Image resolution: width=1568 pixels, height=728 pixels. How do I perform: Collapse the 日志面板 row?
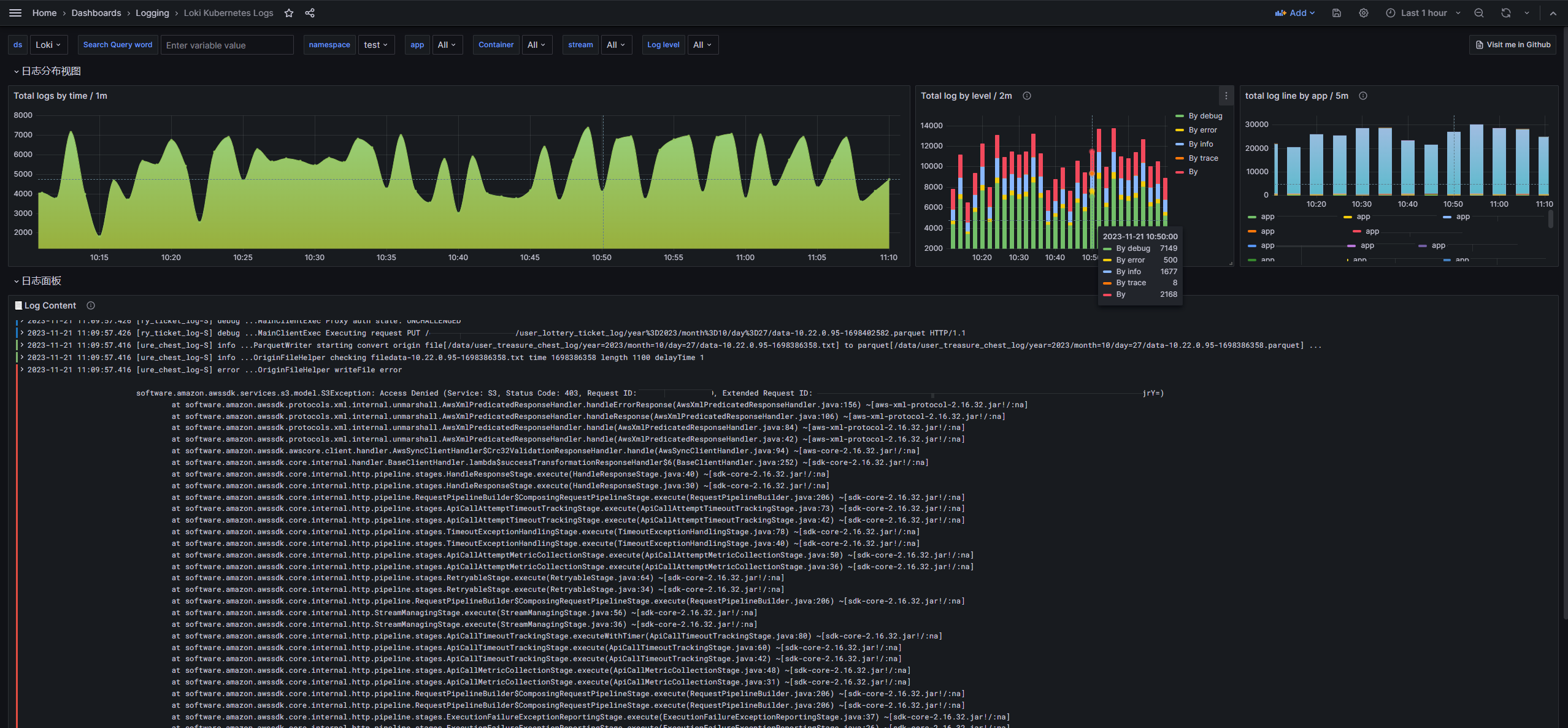point(37,281)
